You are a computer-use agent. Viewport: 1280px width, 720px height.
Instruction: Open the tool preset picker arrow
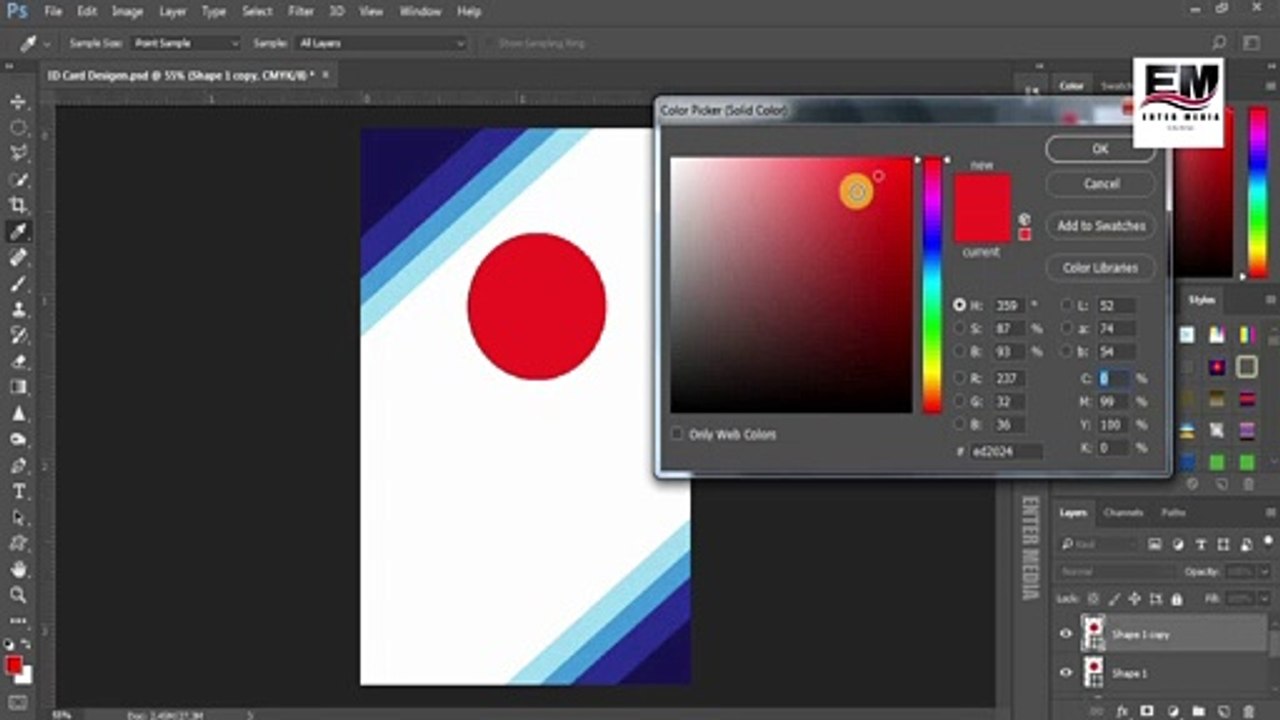click(x=46, y=44)
